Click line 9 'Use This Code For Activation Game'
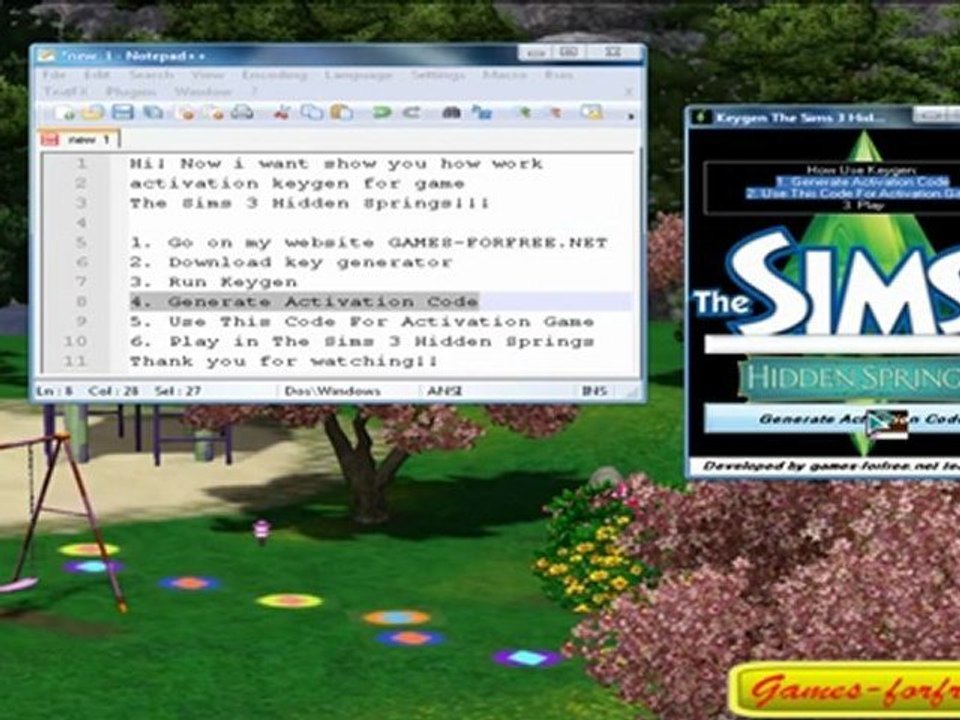This screenshot has height=720, width=960. coord(362,321)
